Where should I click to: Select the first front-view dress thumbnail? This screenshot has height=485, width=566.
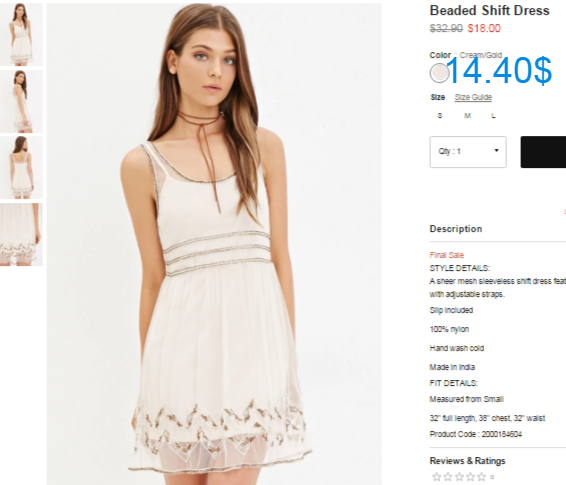[21, 35]
